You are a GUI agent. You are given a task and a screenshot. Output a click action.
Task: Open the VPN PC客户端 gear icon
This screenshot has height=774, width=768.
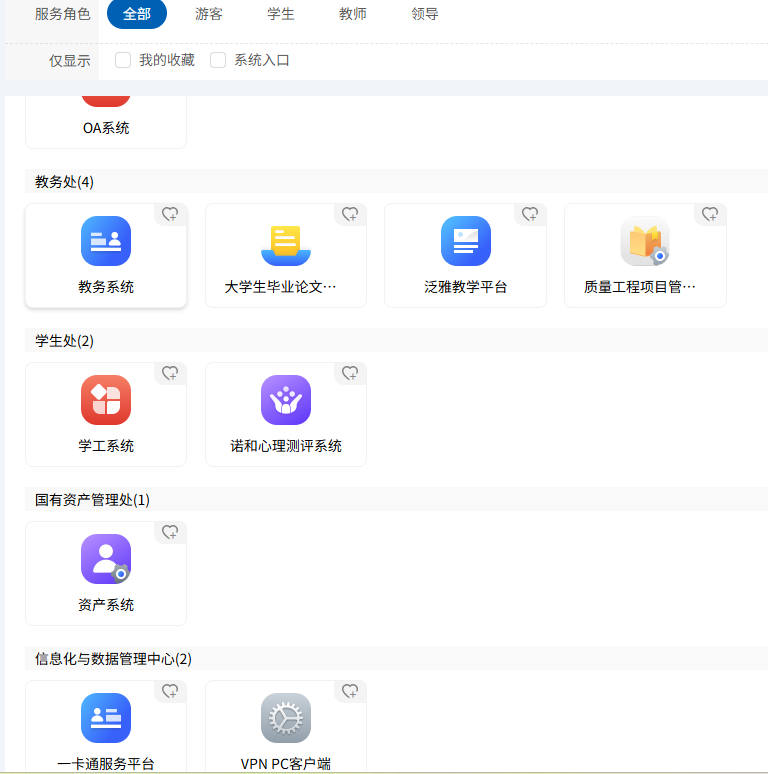click(286, 718)
